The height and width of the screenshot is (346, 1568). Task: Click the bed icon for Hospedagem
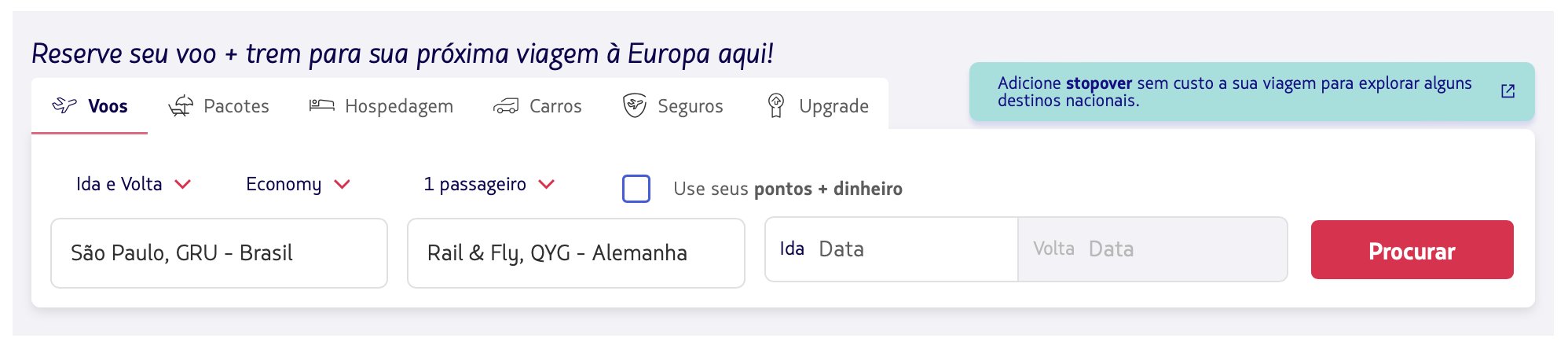point(321,105)
